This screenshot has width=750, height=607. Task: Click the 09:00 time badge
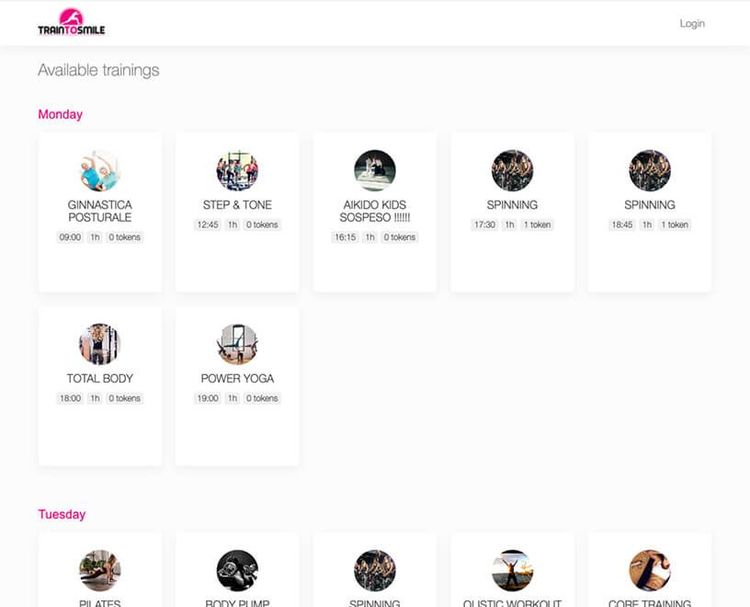pos(70,237)
